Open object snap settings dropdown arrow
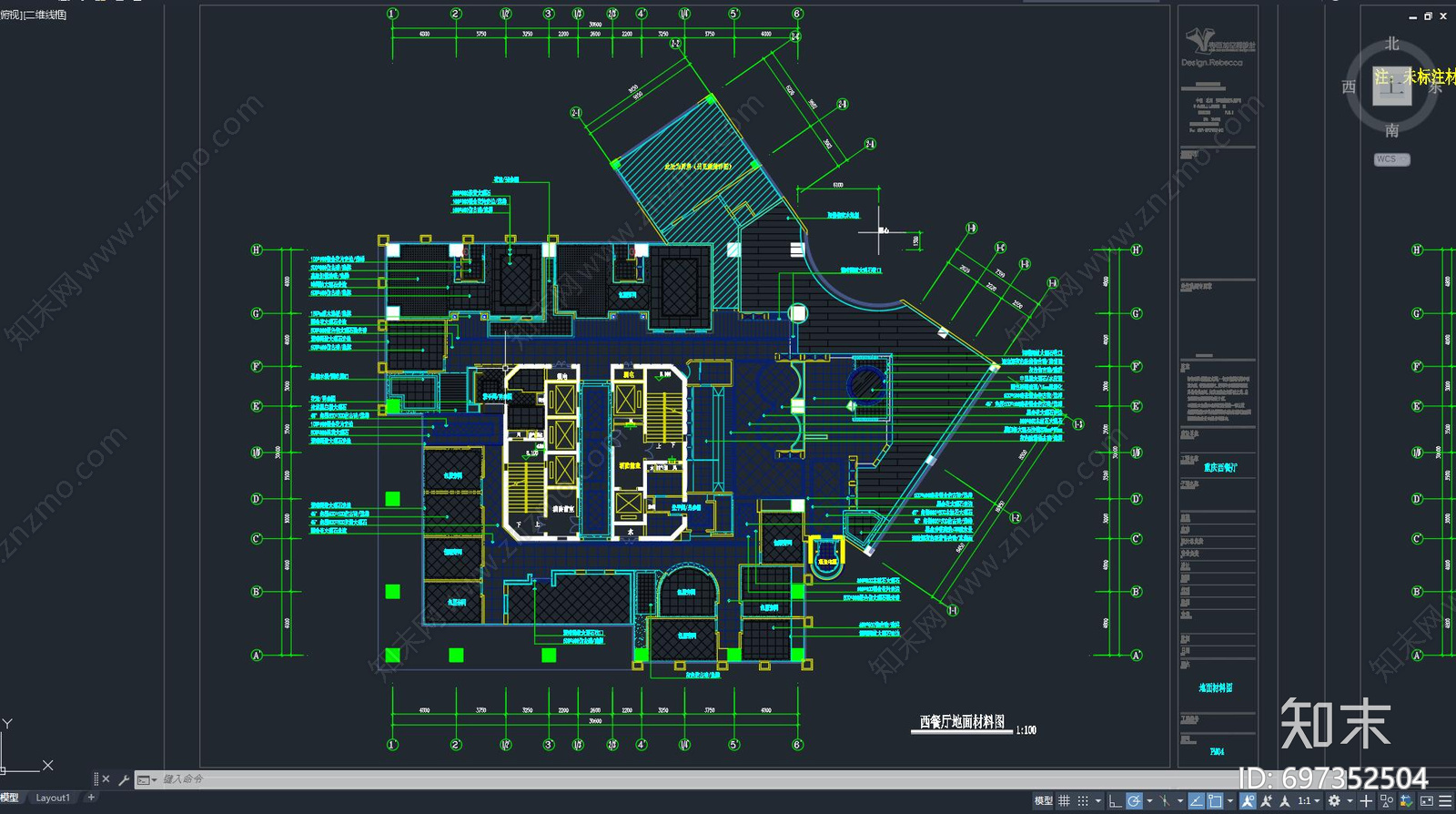The width and height of the screenshot is (1456, 814). (x=1230, y=801)
